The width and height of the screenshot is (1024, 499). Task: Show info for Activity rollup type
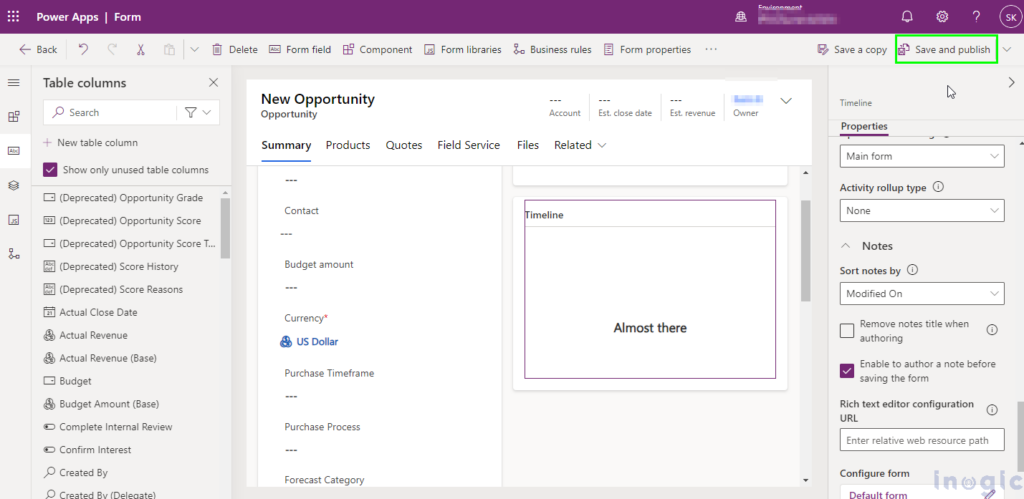pos(938,187)
